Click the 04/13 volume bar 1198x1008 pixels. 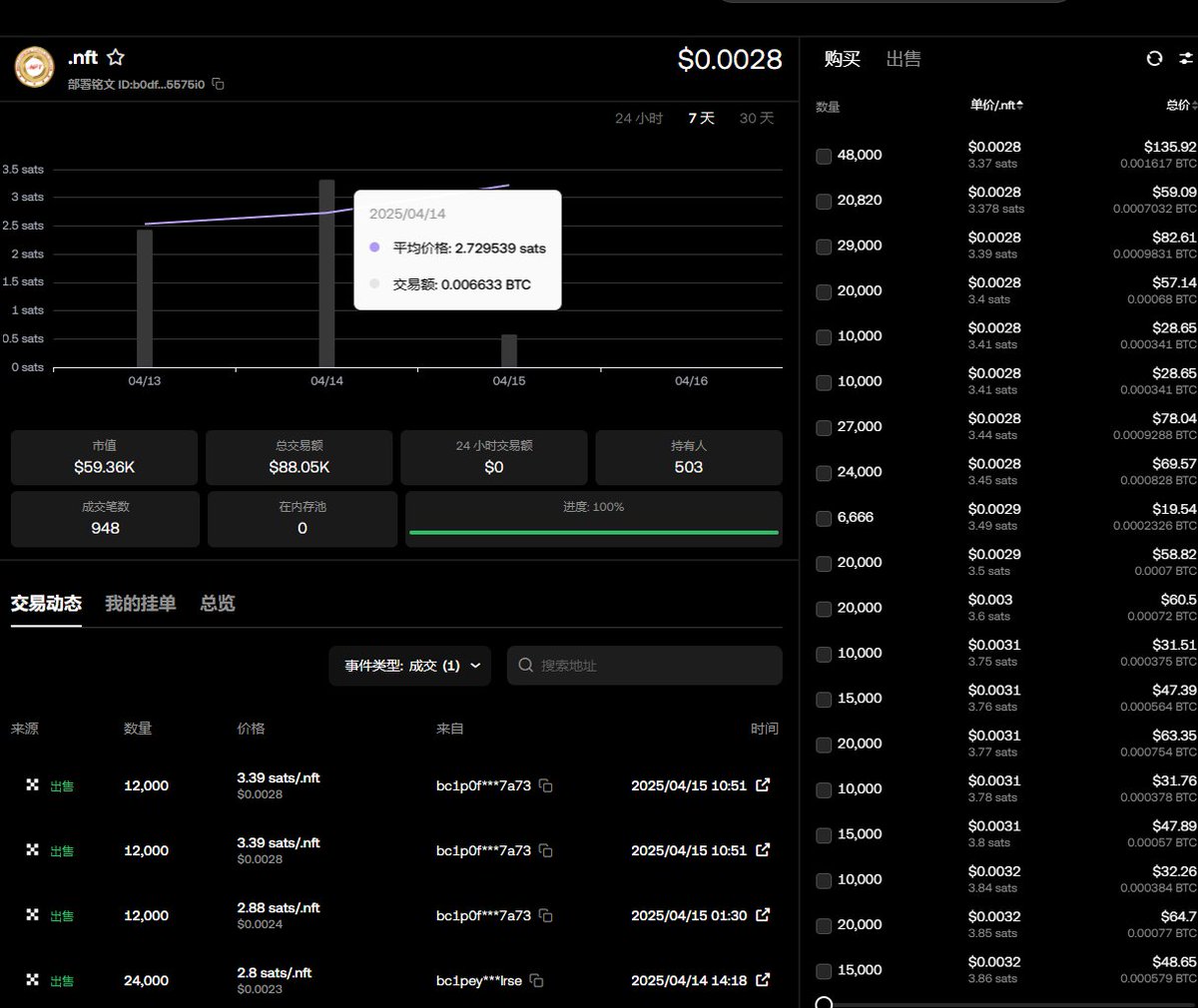pyautogui.click(x=145, y=298)
